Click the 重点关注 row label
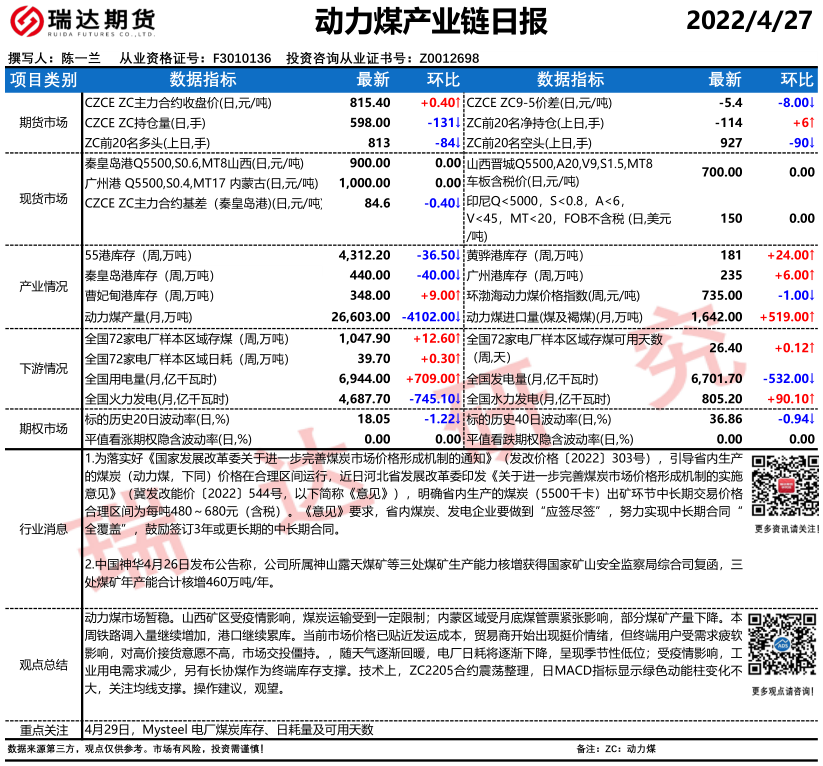Screen dimensions: 823x766 (43, 731)
